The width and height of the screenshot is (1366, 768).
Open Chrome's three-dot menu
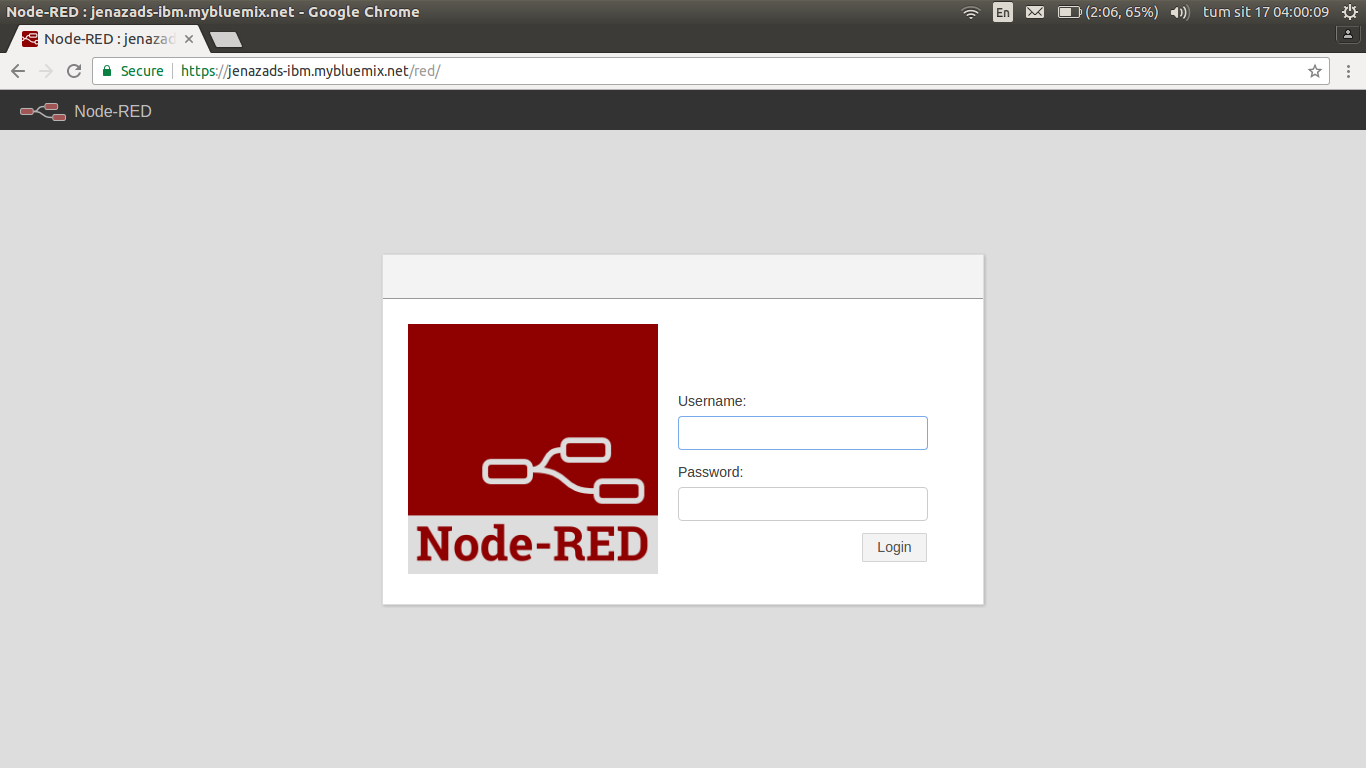coord(1348,71)
